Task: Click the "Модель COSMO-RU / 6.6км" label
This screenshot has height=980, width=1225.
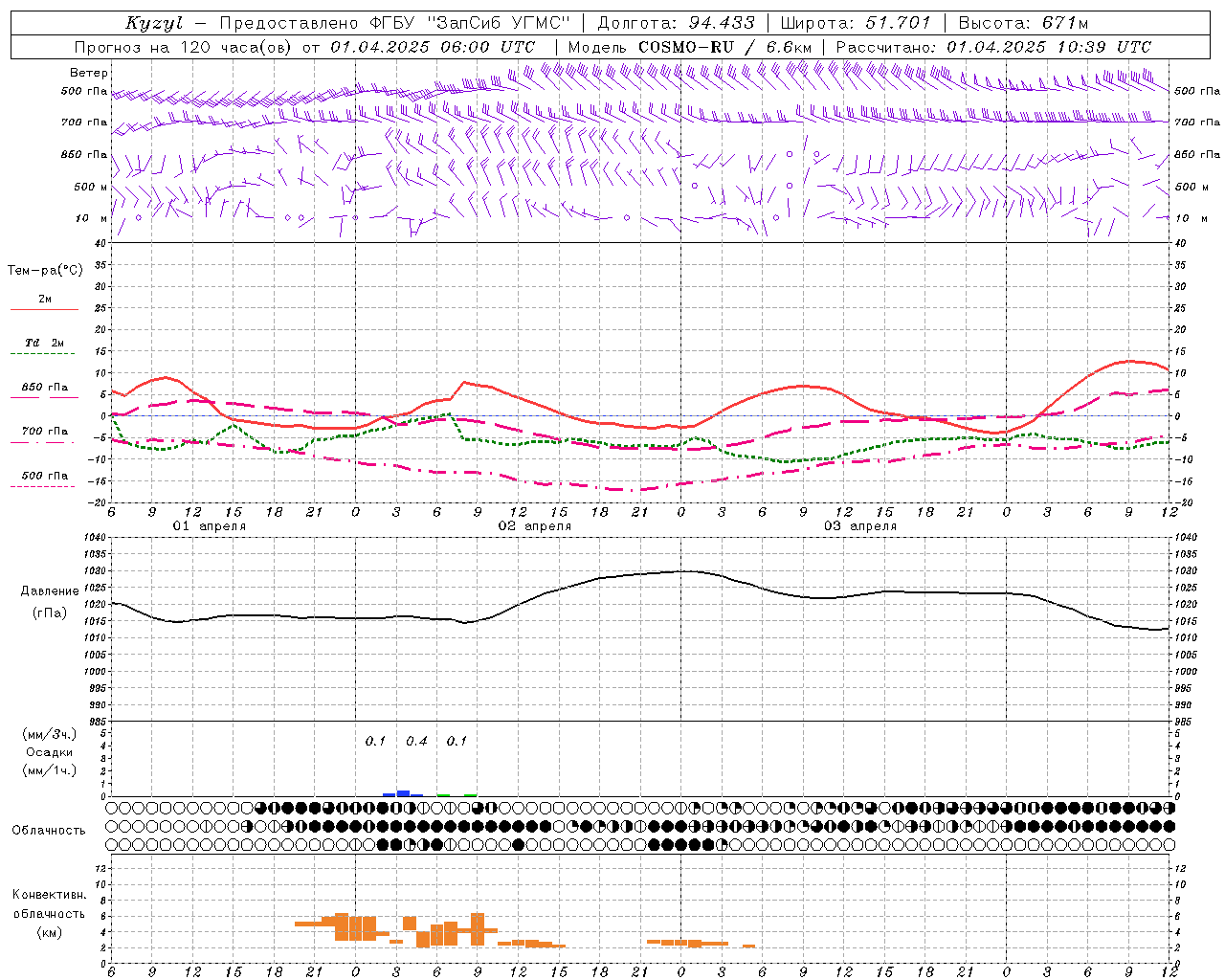Action: tap(690, 47)
